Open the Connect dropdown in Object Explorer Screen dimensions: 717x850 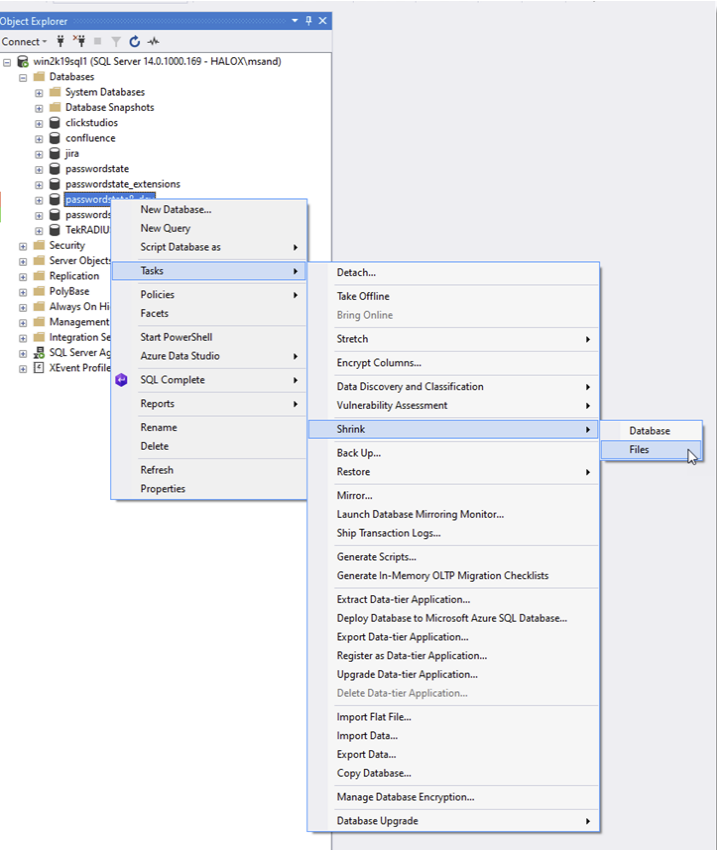click(24, 42)
